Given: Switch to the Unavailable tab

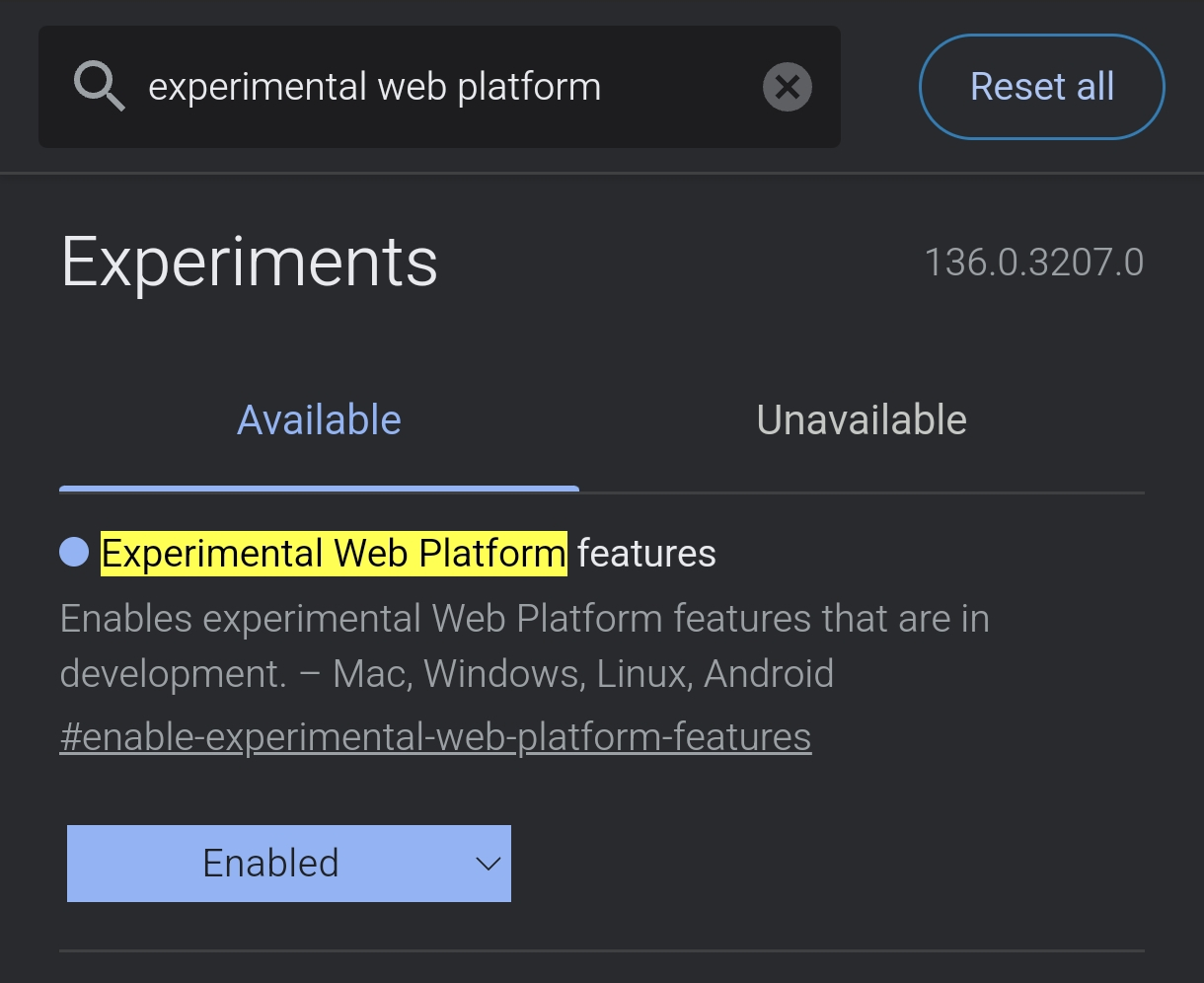Looking at the screenshot, I should (x=861, y=419).
